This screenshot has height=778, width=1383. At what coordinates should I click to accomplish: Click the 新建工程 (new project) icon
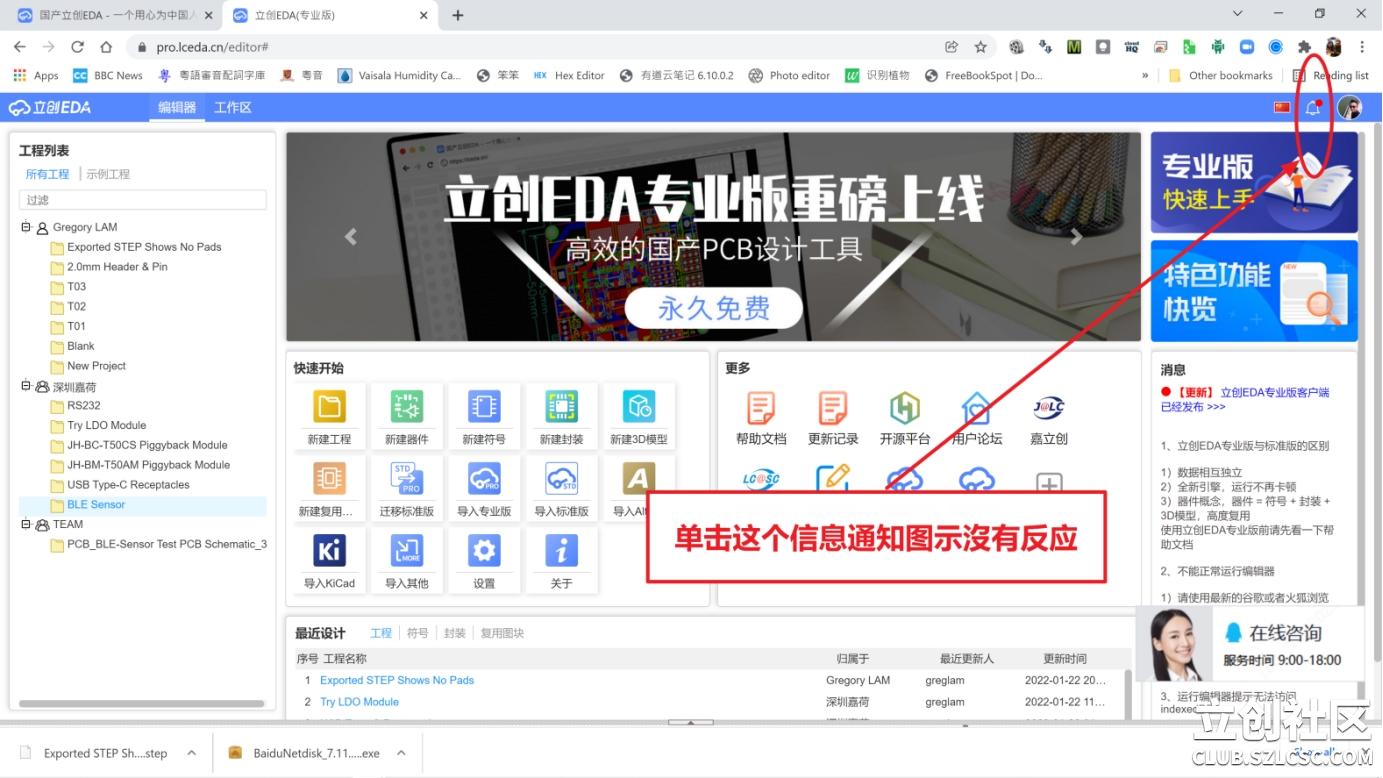[329, 407]
